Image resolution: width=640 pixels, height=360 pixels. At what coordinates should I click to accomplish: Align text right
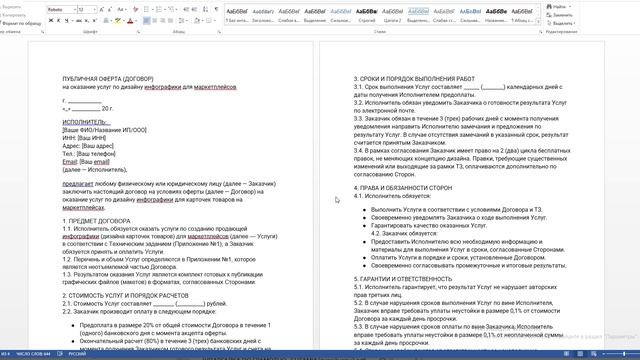tap(162, 20)
